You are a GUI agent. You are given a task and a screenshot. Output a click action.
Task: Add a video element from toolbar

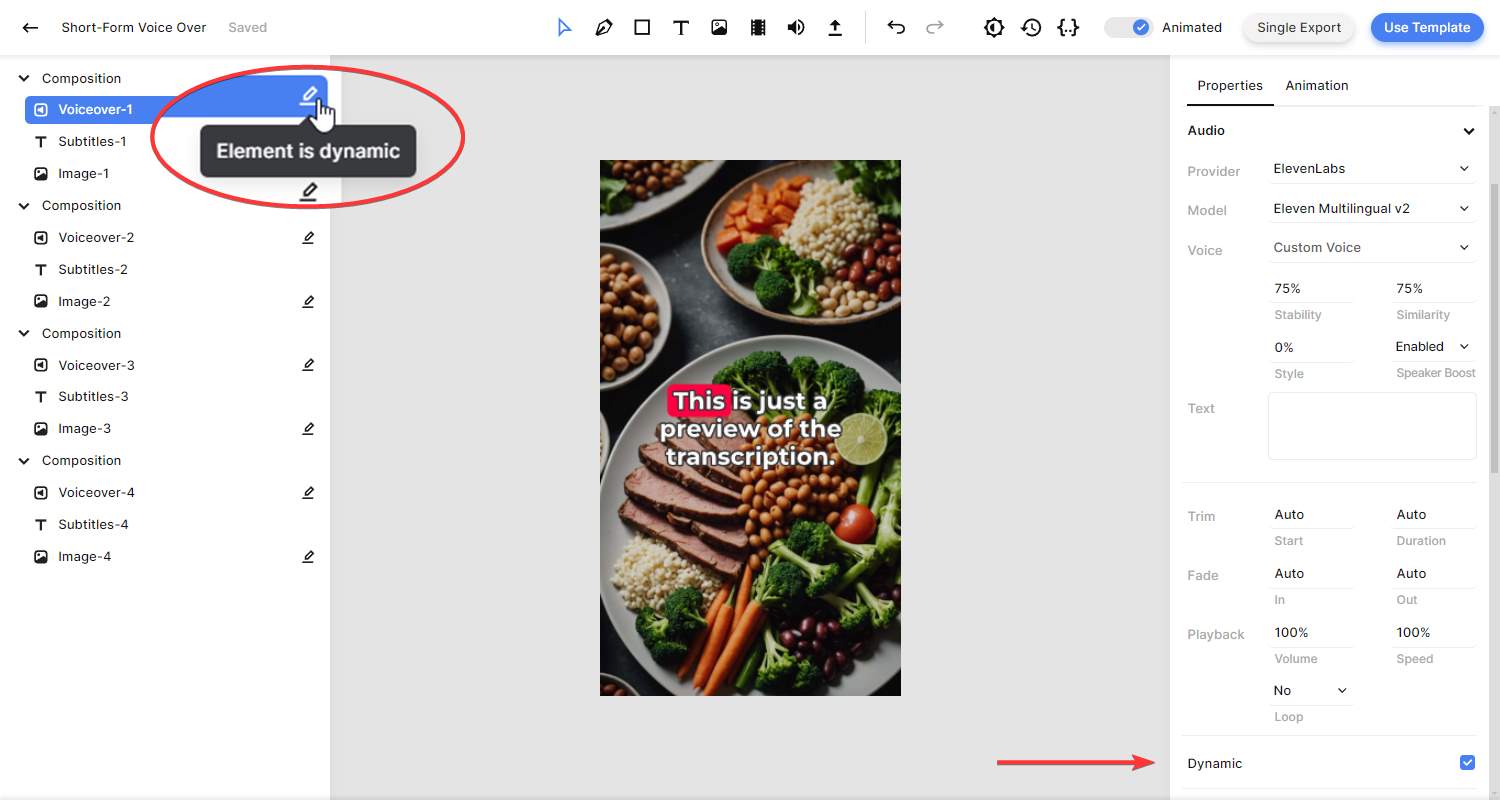(758, 28)
